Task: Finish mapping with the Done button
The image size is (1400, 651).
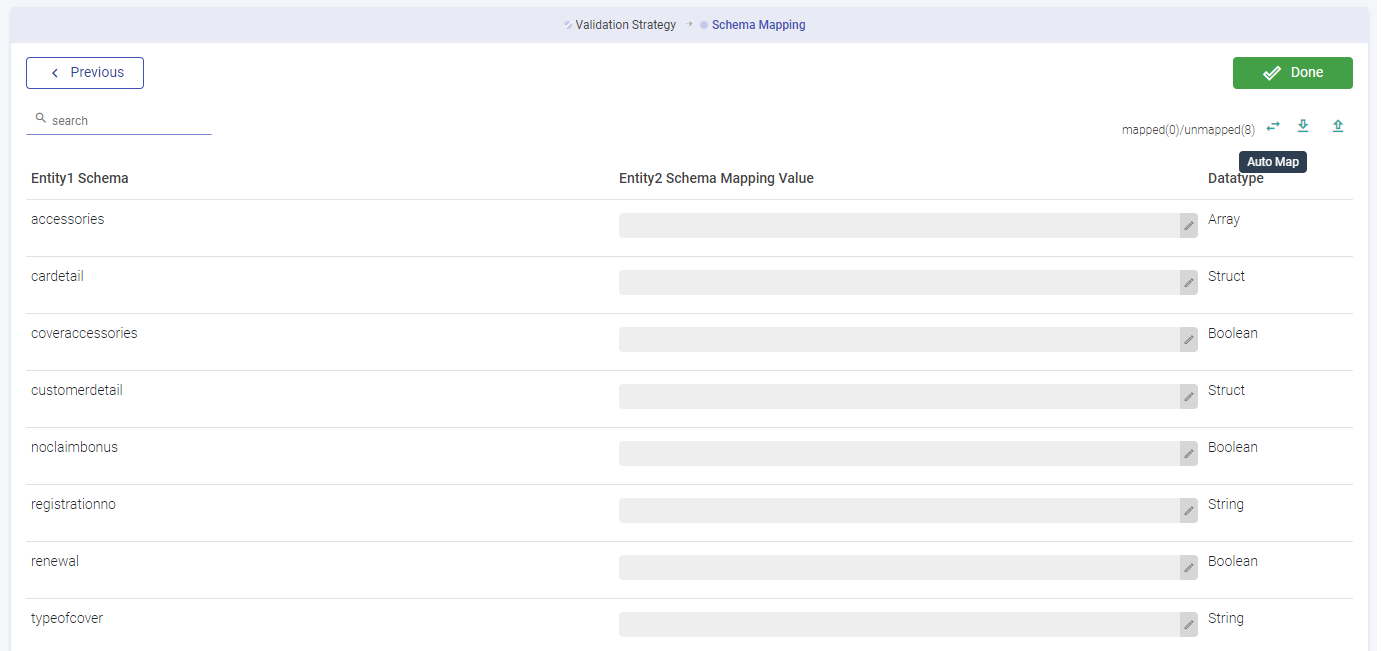Action: [1292, 73]
